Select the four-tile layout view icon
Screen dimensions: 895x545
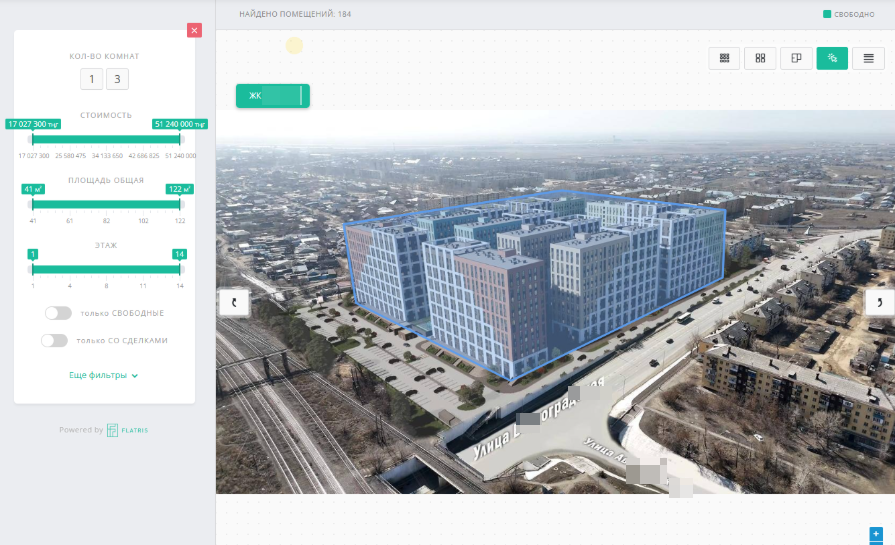pyautogui.click(x=760, y=58)
